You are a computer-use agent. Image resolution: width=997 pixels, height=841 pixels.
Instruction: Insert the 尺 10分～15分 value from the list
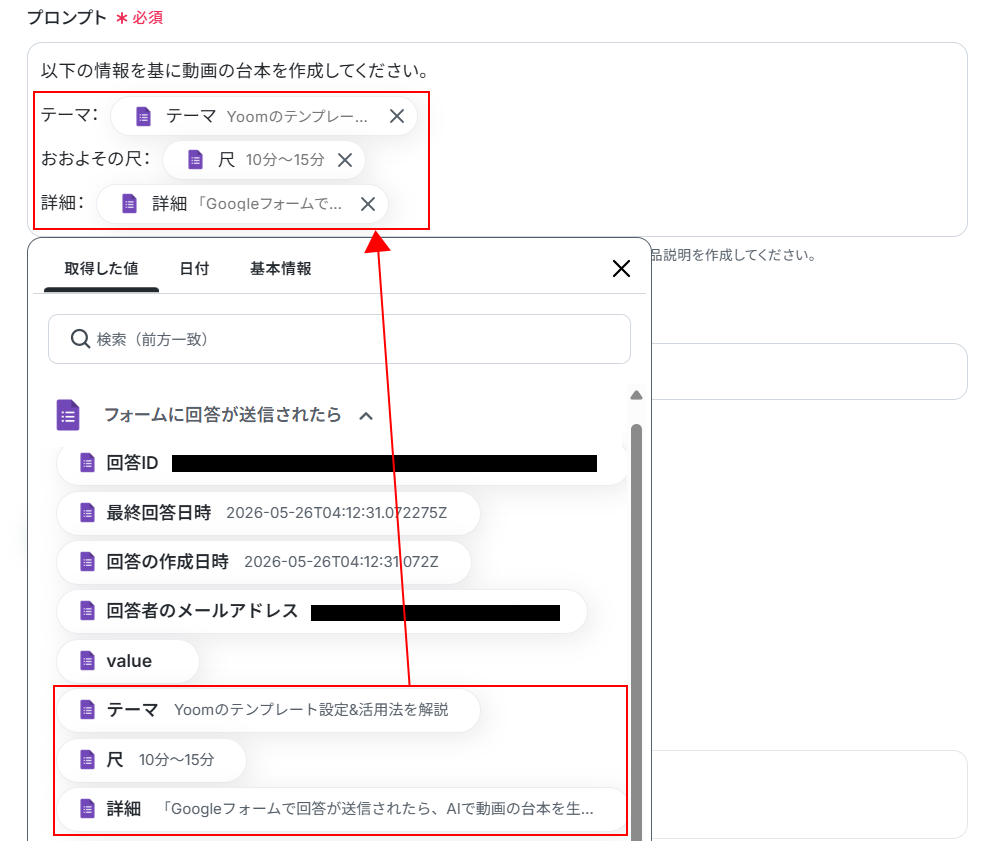point(151,760)
